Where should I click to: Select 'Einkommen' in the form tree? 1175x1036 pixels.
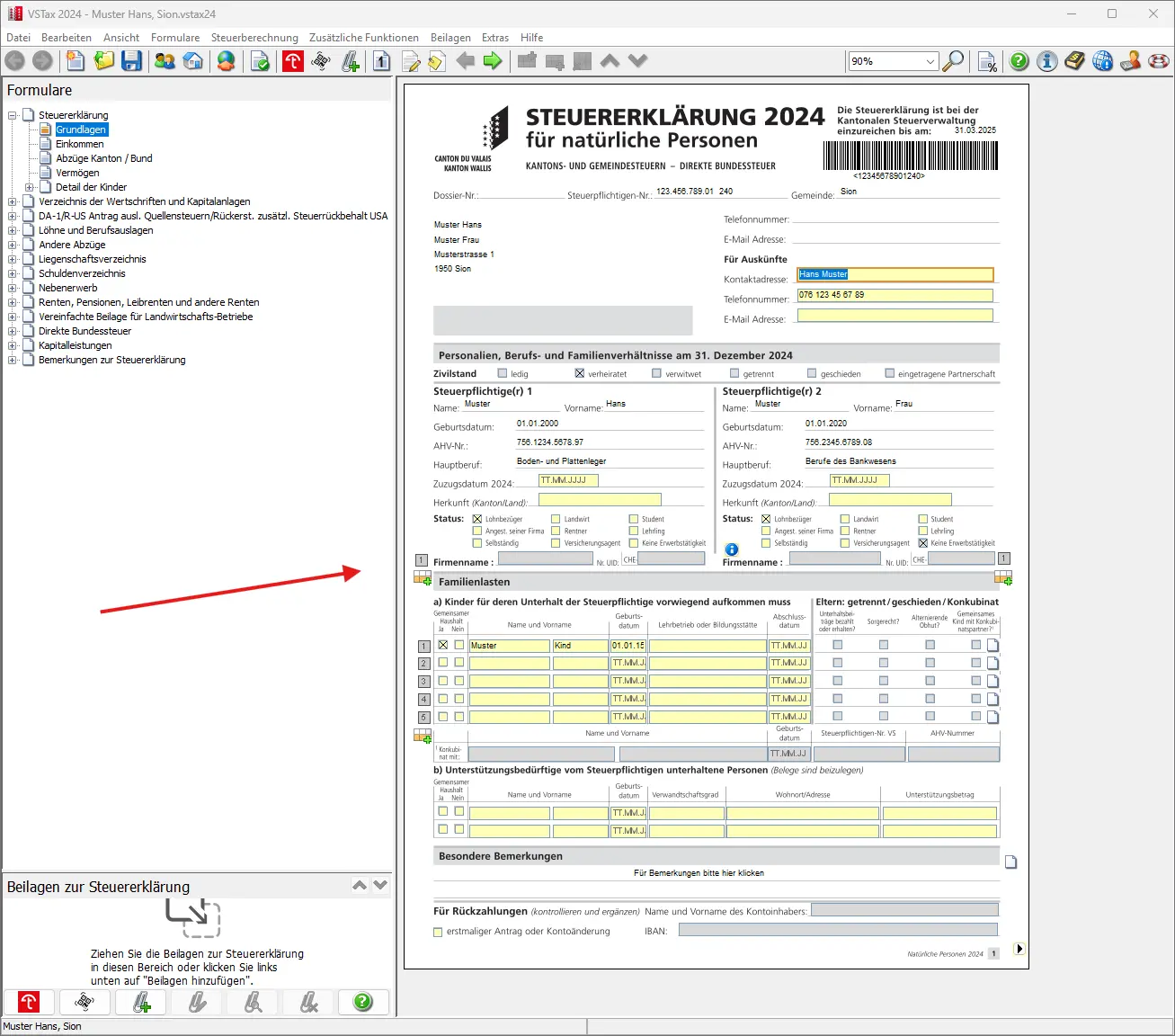pos(79,144)
